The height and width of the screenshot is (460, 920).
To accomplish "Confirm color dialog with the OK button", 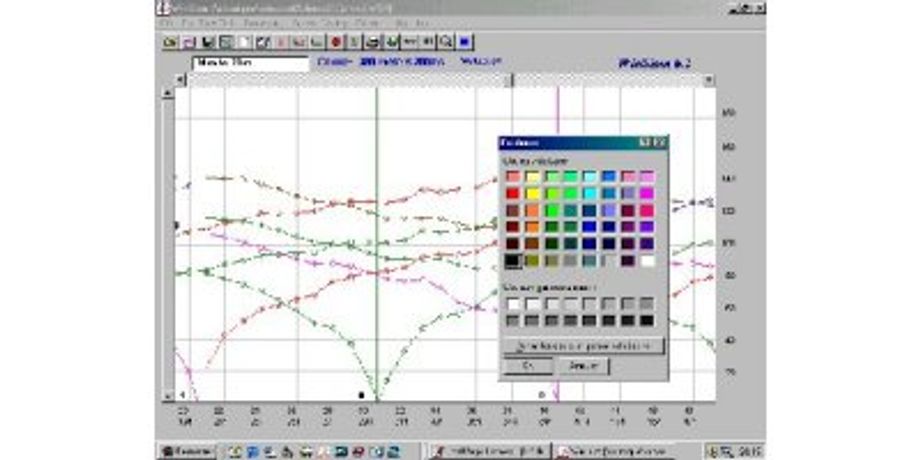I will point(527,366).
